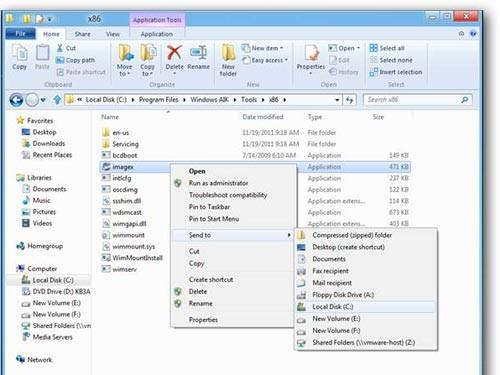Viewport: 500px width, 375px height.
Task: Switch to the Application tab
Action: (x=157, y=34)
